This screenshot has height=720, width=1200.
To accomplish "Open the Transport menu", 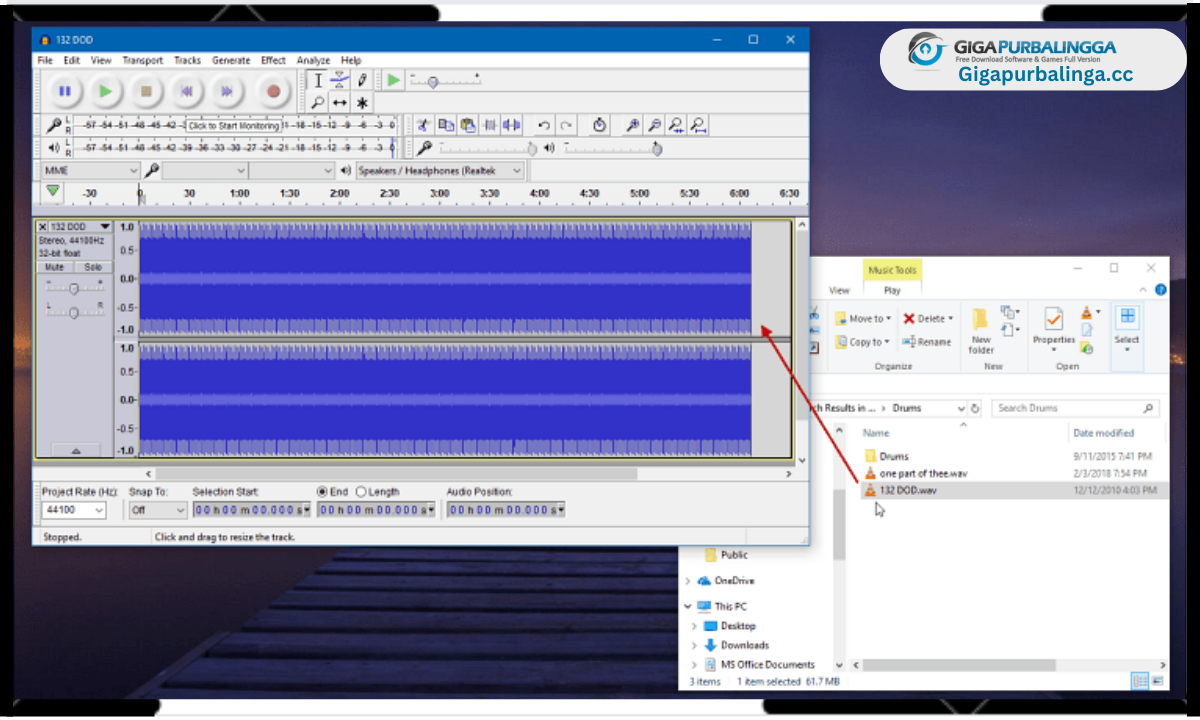I will click(142, 60).
